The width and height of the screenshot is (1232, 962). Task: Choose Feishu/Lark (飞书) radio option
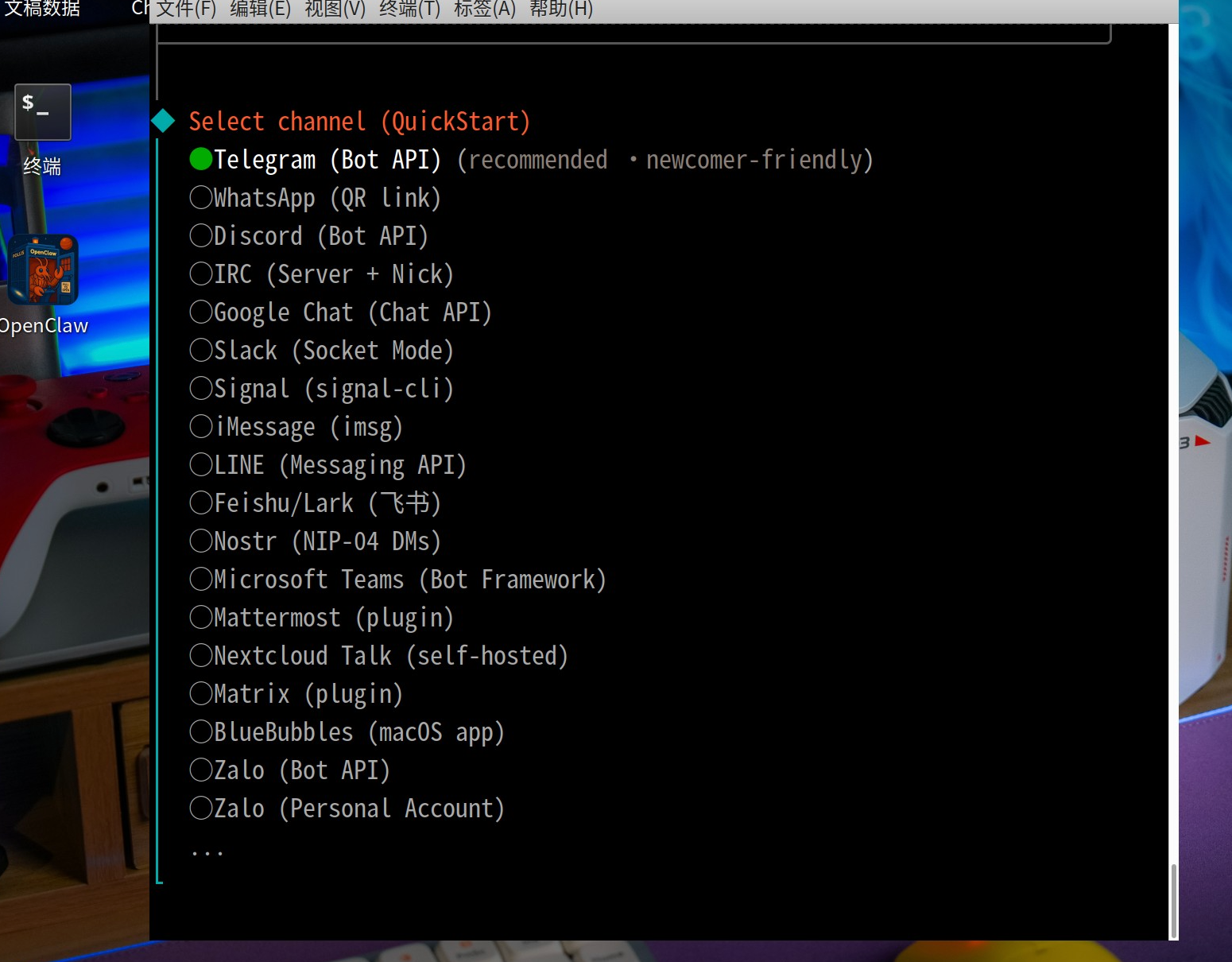201,502
